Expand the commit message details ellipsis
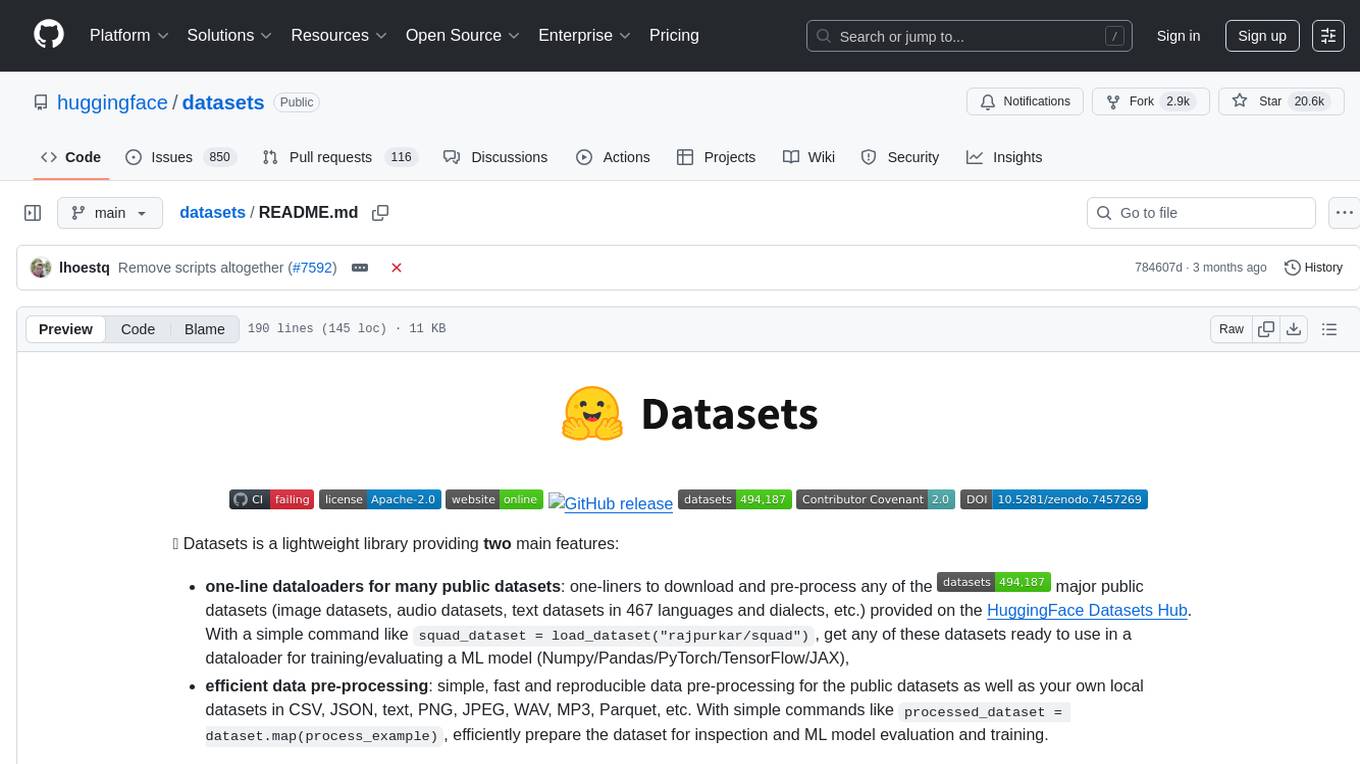 pos(360,268)
